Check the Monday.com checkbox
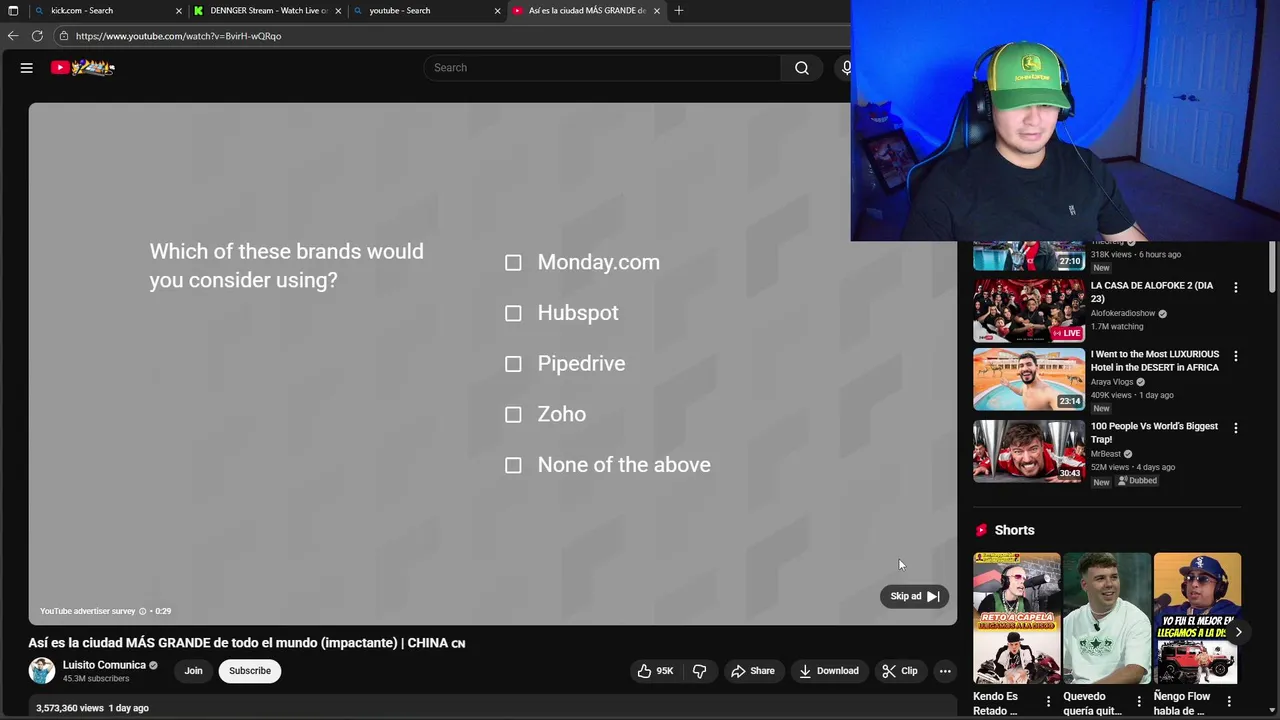1280x720 pixels. pyautogui.click(x=513, y=263)
